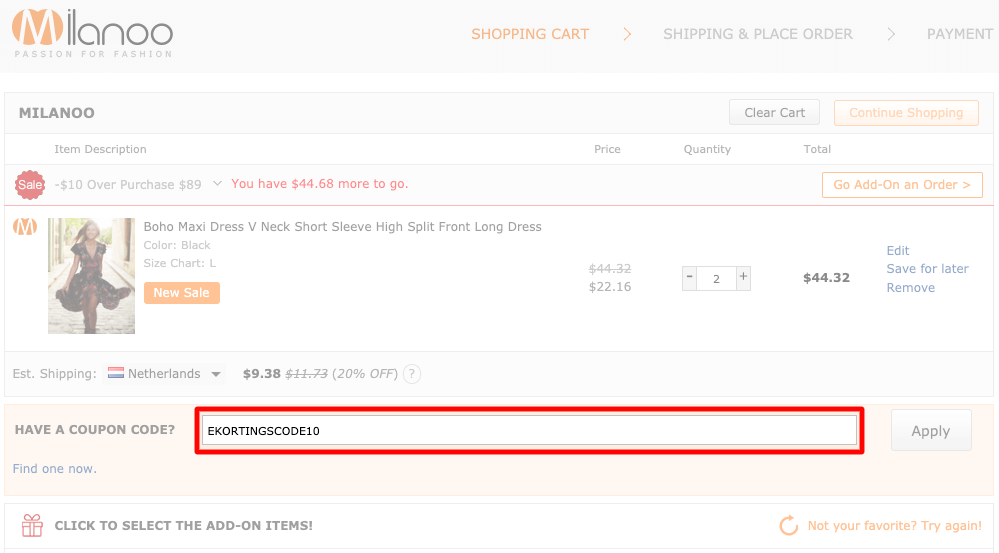Increase quantity with the plus button
Image resolution: width=999 pixels, height=553 pixels.
743,278
